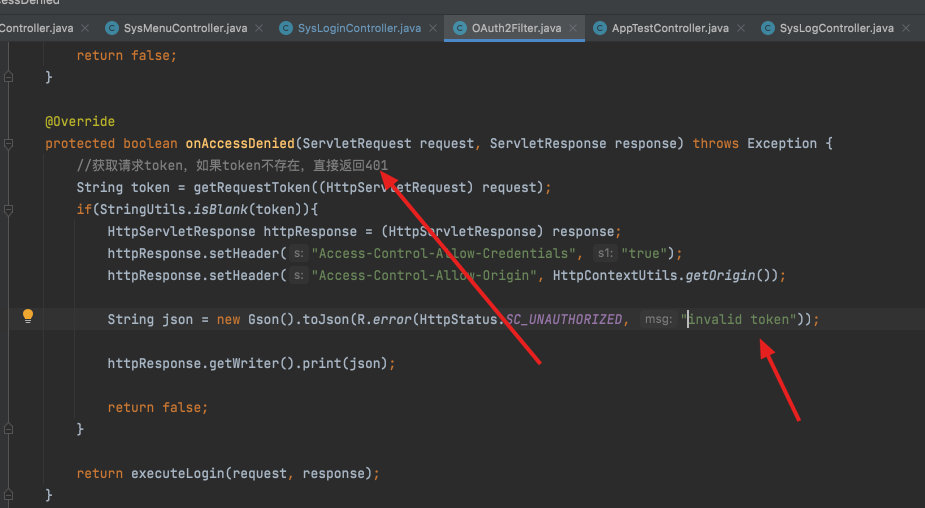This screenshot has height=508, width=925.
Task: Click the throws Exception clause
Action: pos(755,143)
